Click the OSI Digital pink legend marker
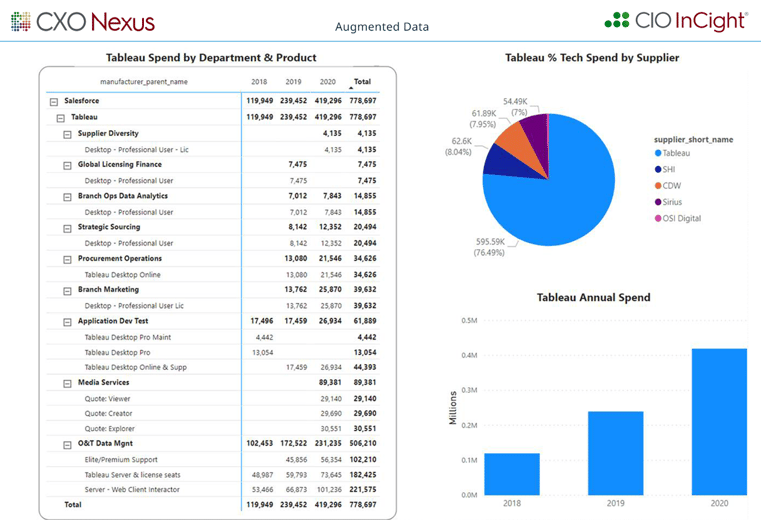 click(658, 216)
